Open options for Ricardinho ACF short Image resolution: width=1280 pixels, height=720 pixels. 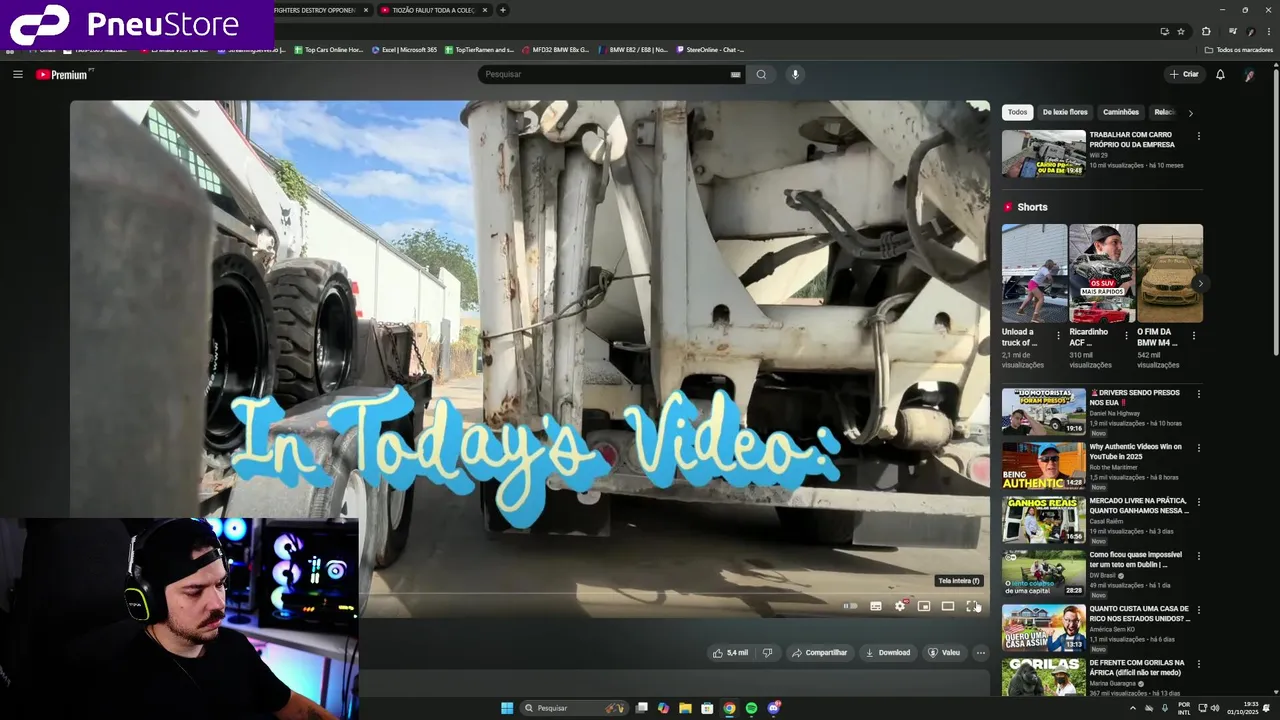pos(1126,336)
